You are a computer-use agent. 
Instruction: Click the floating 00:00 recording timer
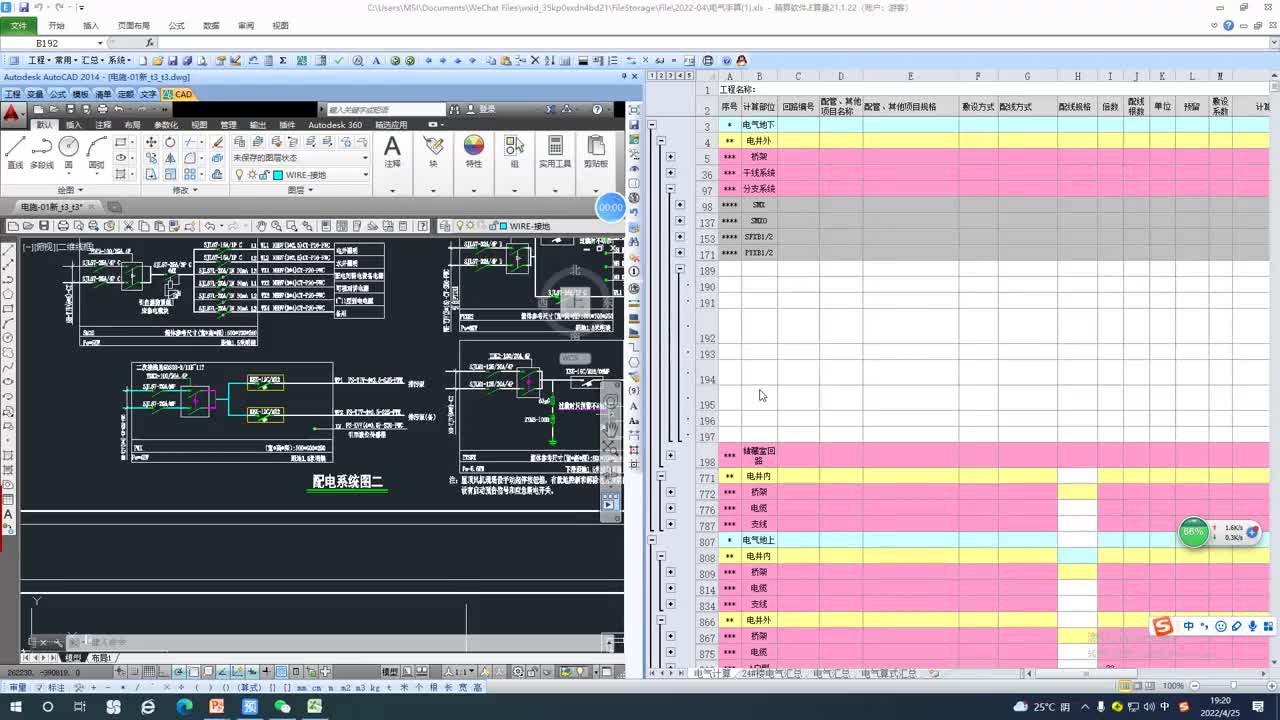tap(610, 207)
